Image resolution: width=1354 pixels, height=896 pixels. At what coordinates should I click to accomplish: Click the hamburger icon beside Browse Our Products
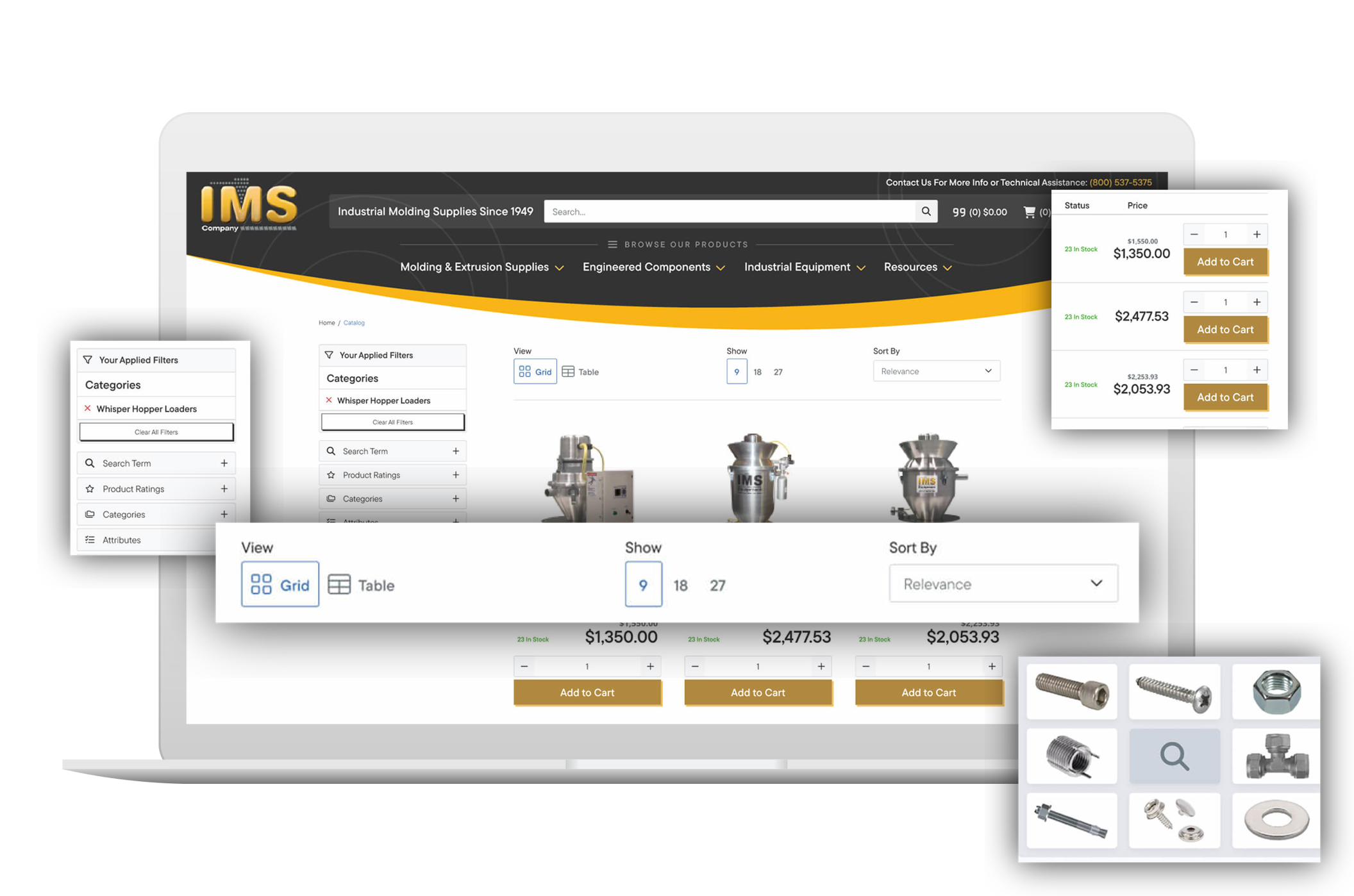612,244
